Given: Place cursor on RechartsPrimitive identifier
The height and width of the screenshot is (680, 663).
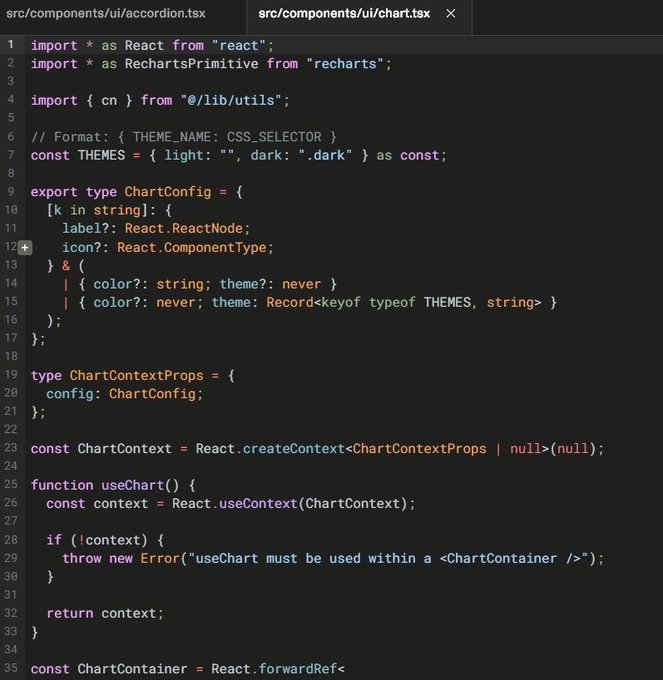Looking at the screenshot, I should point(191,64).
